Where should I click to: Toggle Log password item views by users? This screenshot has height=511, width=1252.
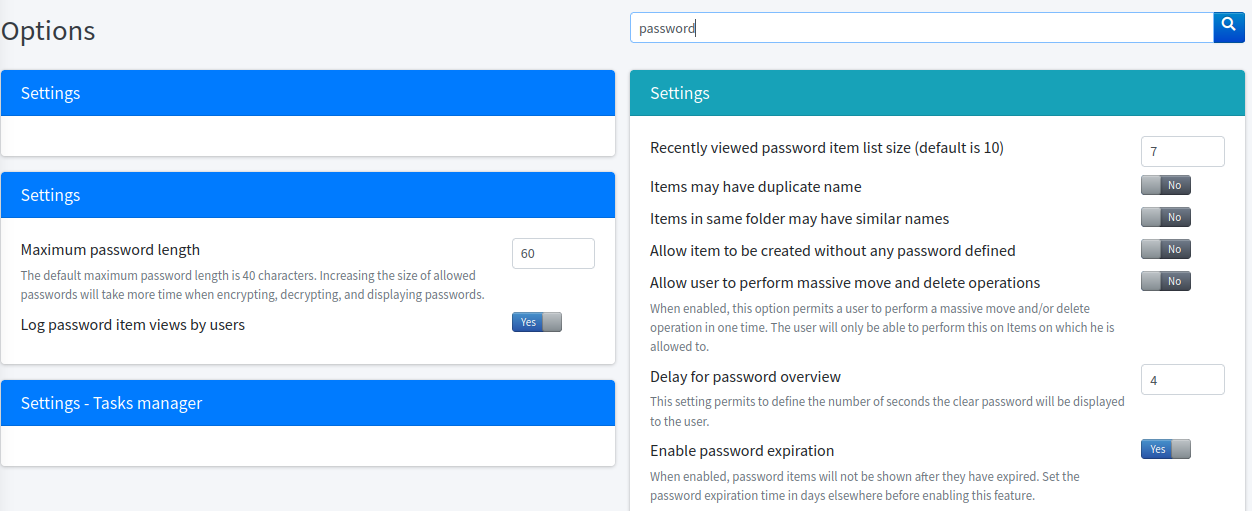click(537, 322)
